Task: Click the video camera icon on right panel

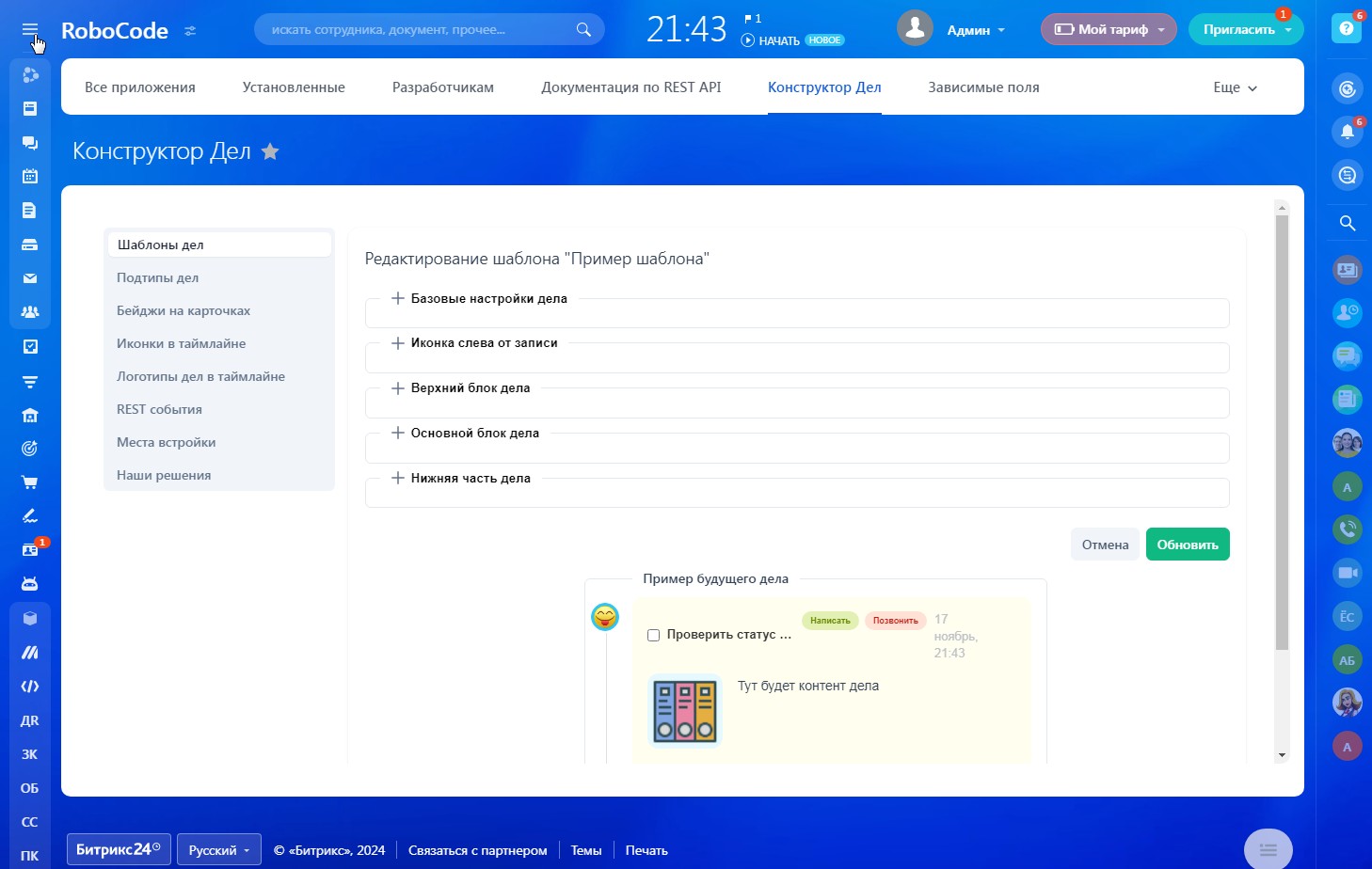Action: [x=1347, y=573]
